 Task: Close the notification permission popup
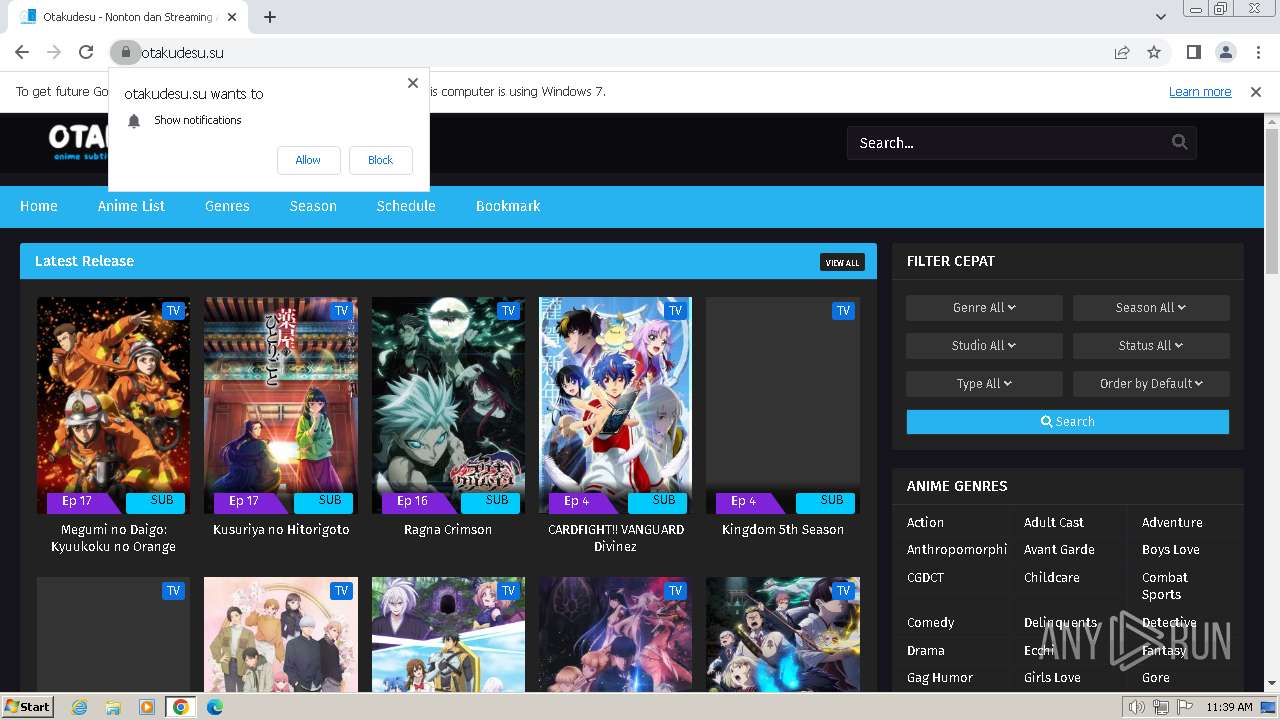(413, 83)
